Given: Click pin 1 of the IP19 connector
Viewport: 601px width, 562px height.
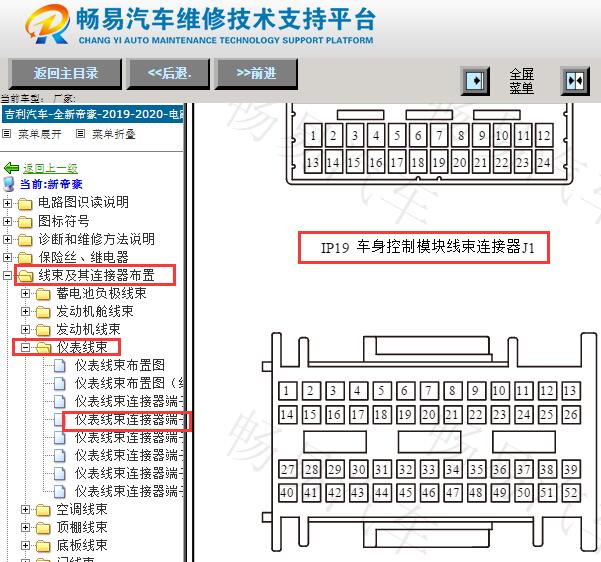Looking at the screenshot, I should (x=287, y=391).
